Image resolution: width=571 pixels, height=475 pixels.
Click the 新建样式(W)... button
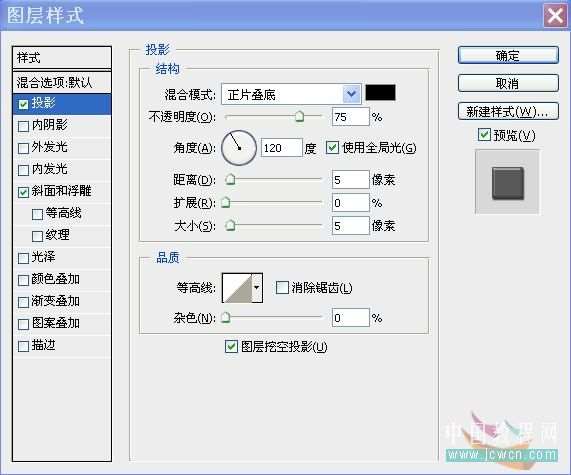(508, 111)
